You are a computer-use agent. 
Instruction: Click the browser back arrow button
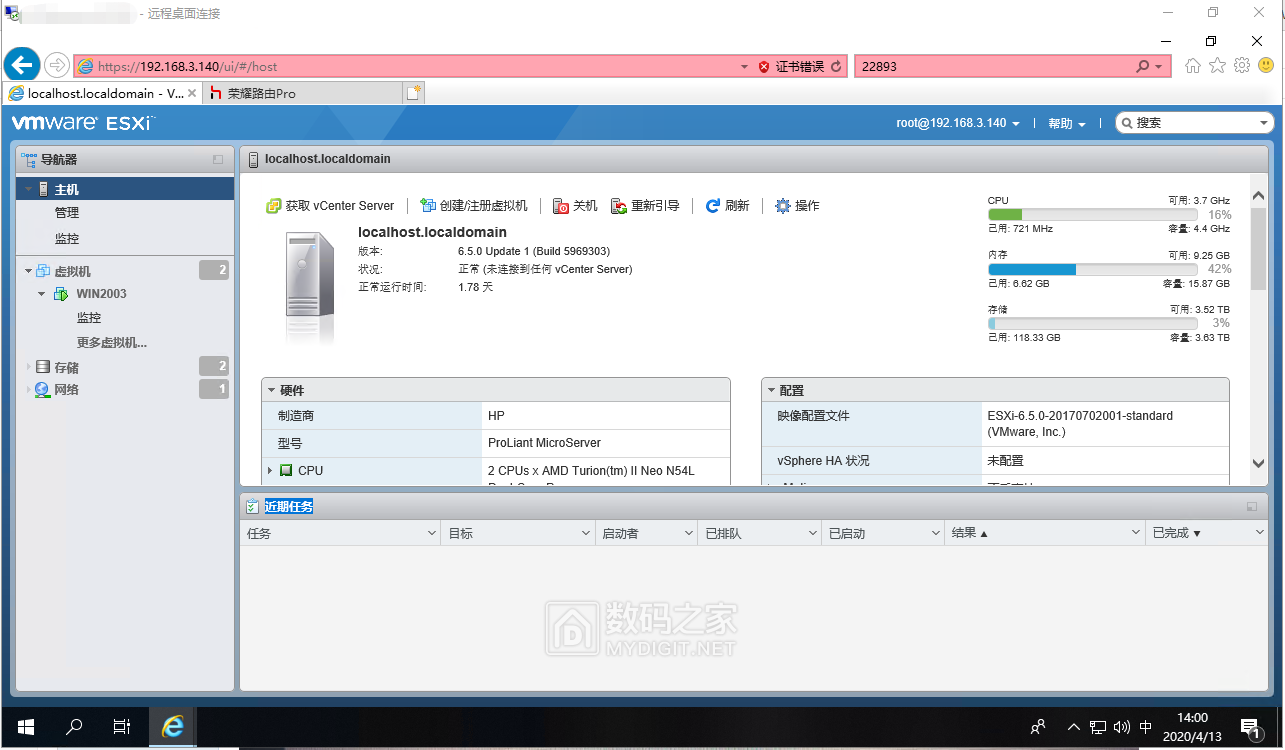[21, 66]
